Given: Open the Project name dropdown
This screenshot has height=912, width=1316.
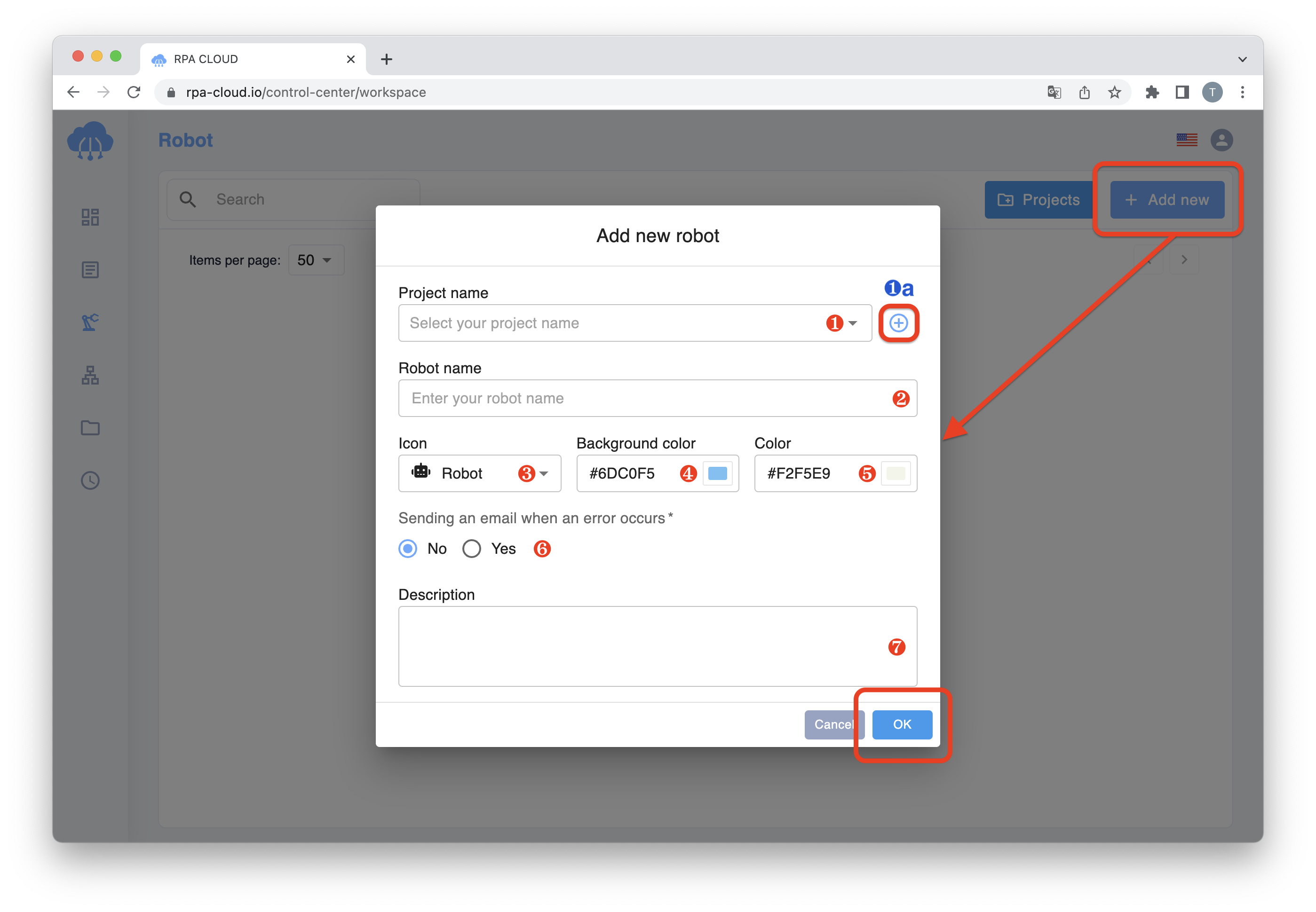Looking at the screenshot, I should (x=635, y=323).
